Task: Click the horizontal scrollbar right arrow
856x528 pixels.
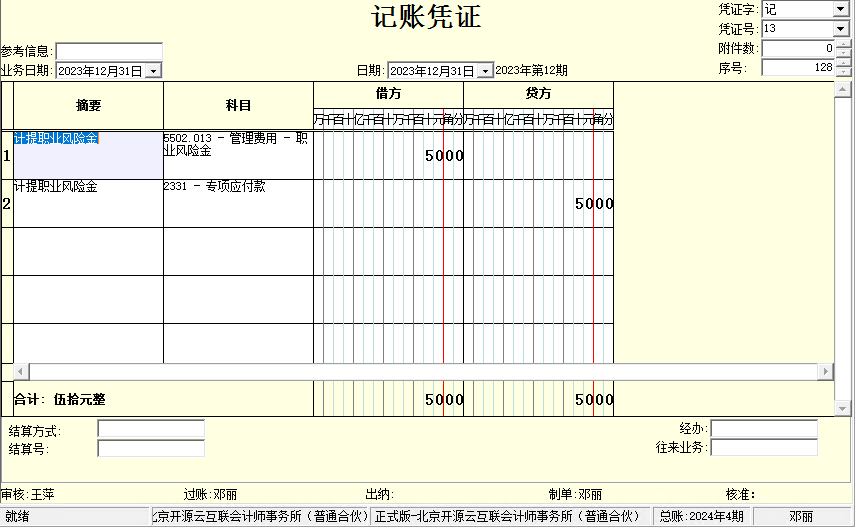Action: coord(825,372)
